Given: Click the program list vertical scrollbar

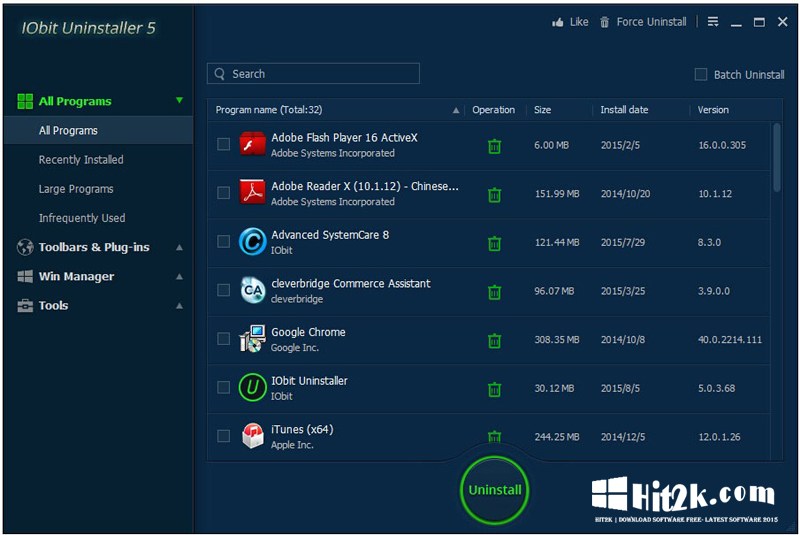Looking at the screenshot, I should (x=777, y=158).
